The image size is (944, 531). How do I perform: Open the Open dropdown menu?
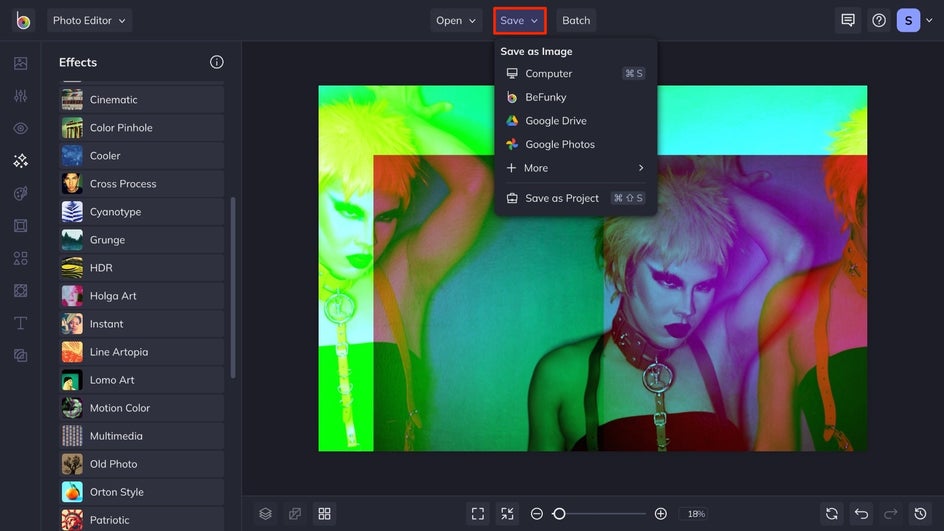tap(456, 20)
